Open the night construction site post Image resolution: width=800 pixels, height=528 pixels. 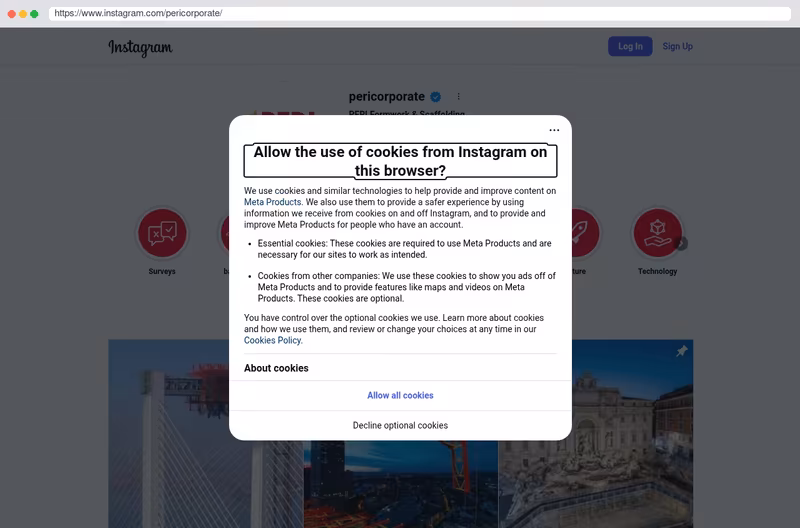[x=401, y=484]
